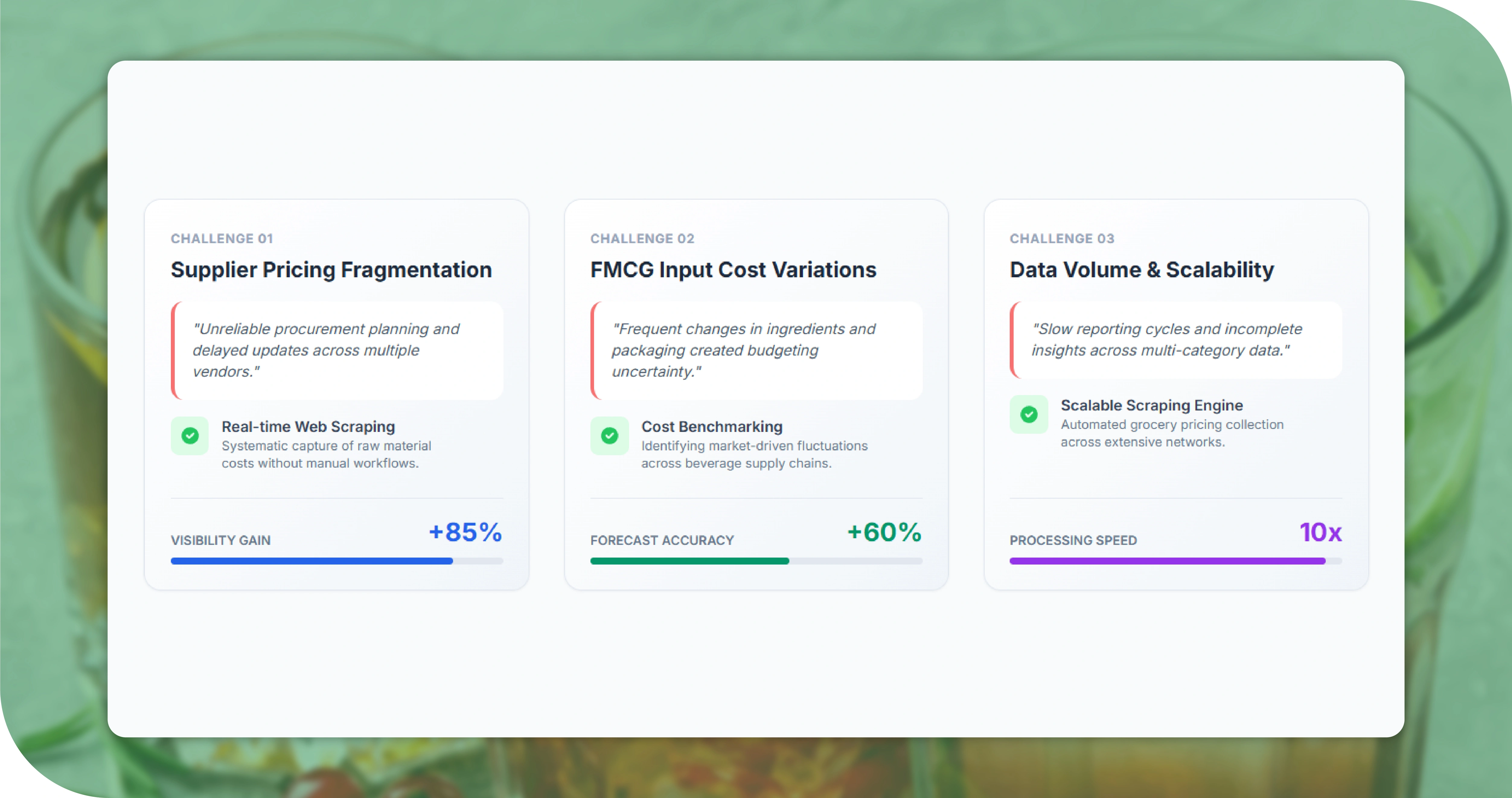The height and width of the screenshot is (798, 1512).
Task: Click the quote about slow reporting cycles
Action: [1176, 340]
